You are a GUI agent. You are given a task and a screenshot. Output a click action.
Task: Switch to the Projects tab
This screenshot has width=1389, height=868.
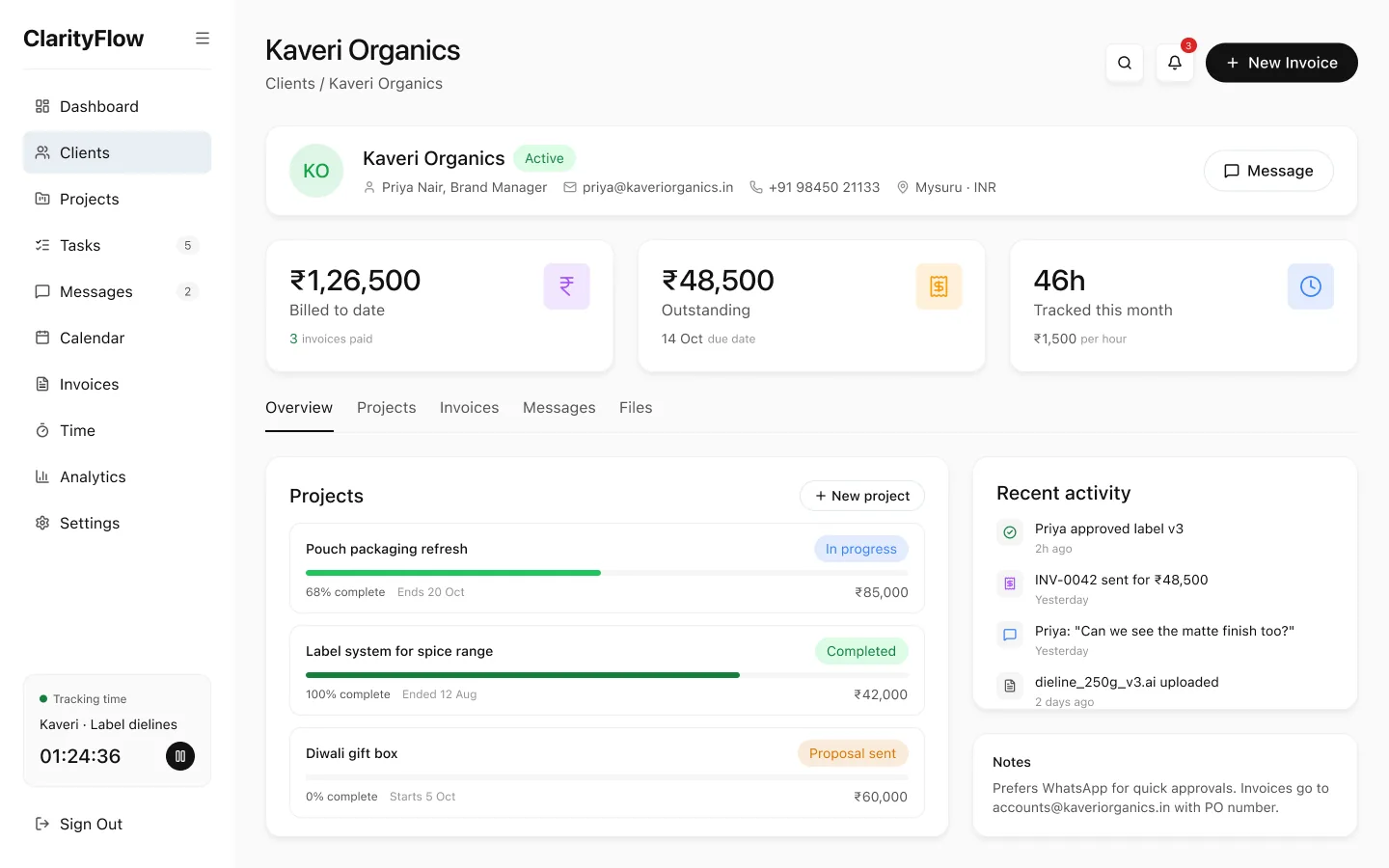387,408
